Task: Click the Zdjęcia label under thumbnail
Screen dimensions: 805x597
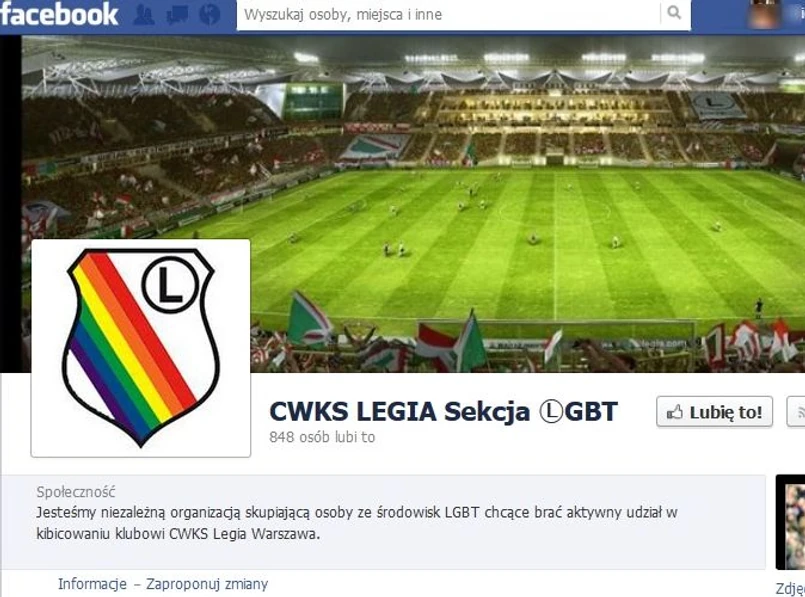Action: pos(790,589)
